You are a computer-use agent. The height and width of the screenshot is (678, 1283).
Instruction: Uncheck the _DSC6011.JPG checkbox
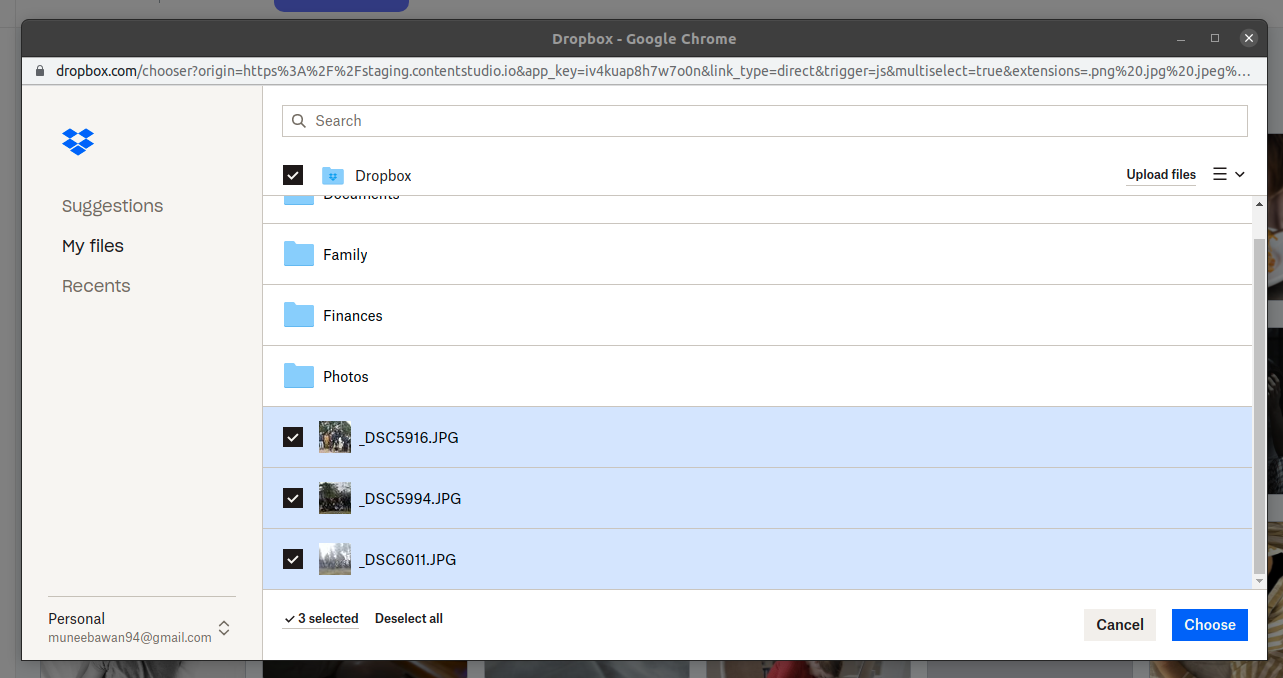click(x=293, y=559)
